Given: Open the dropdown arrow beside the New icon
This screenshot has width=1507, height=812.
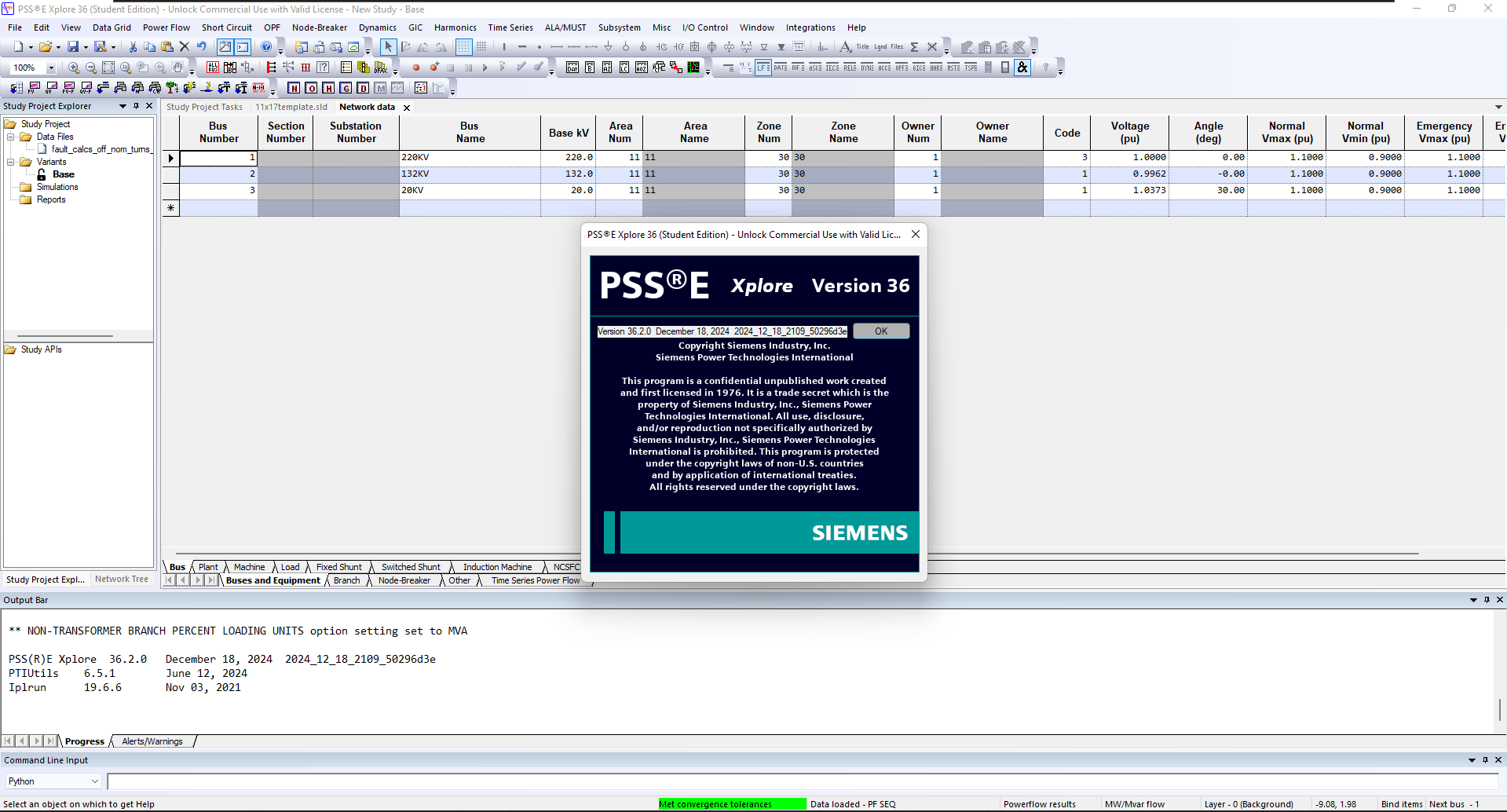Looking at the screenshot, I should tap(31, 48).
